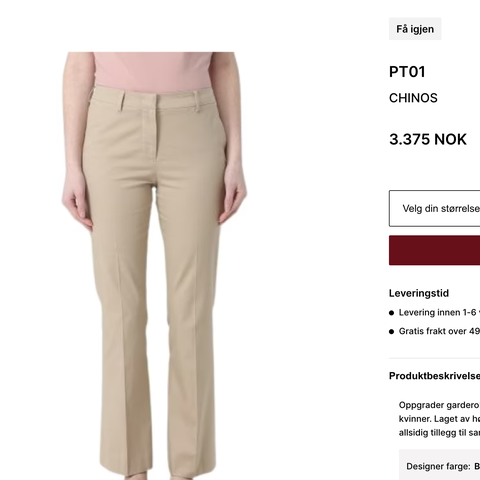Open the PT01 brand link

click(x=407, y=72)
